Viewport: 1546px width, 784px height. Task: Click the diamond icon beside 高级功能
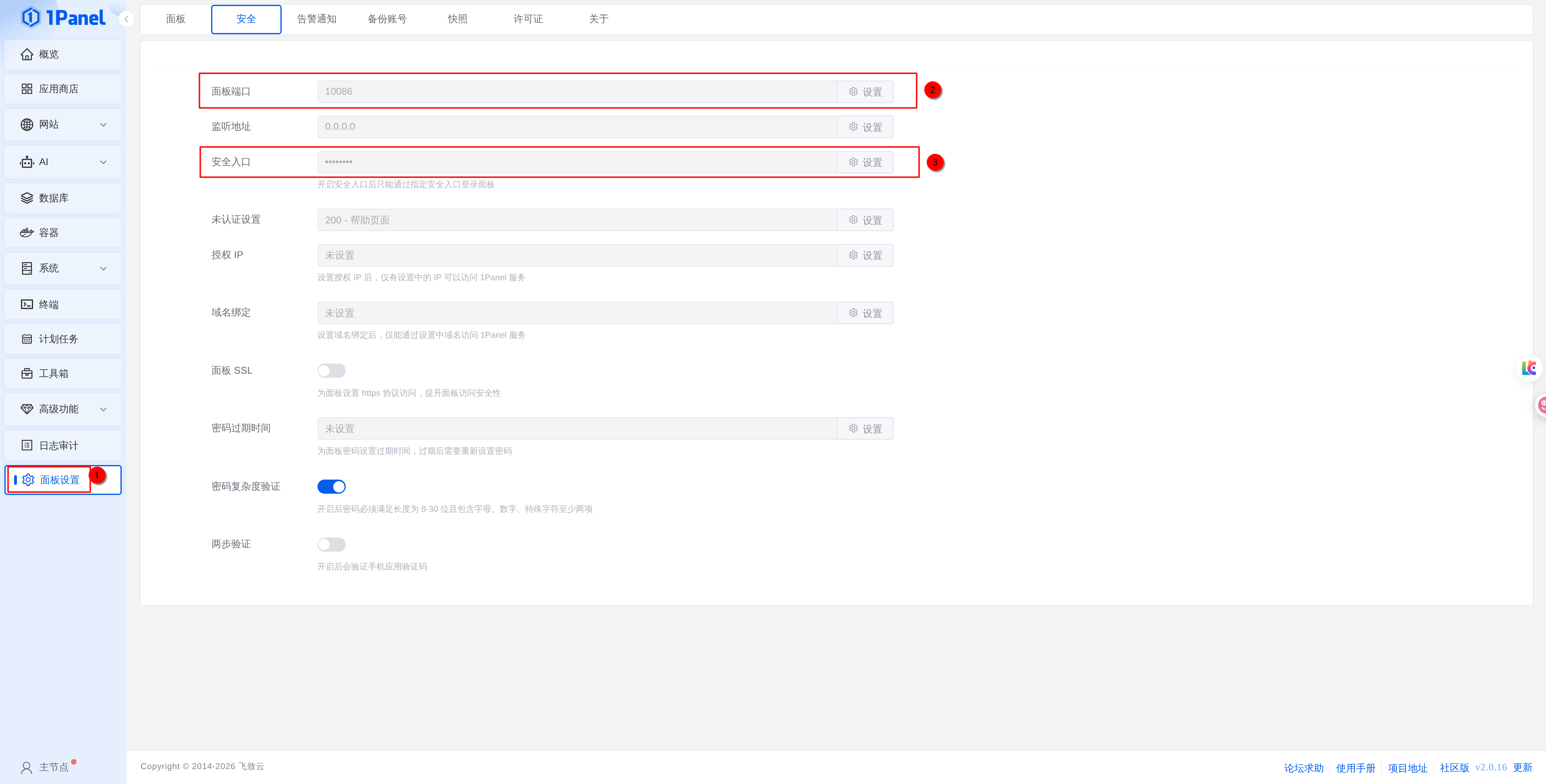(x=27, y=409)
